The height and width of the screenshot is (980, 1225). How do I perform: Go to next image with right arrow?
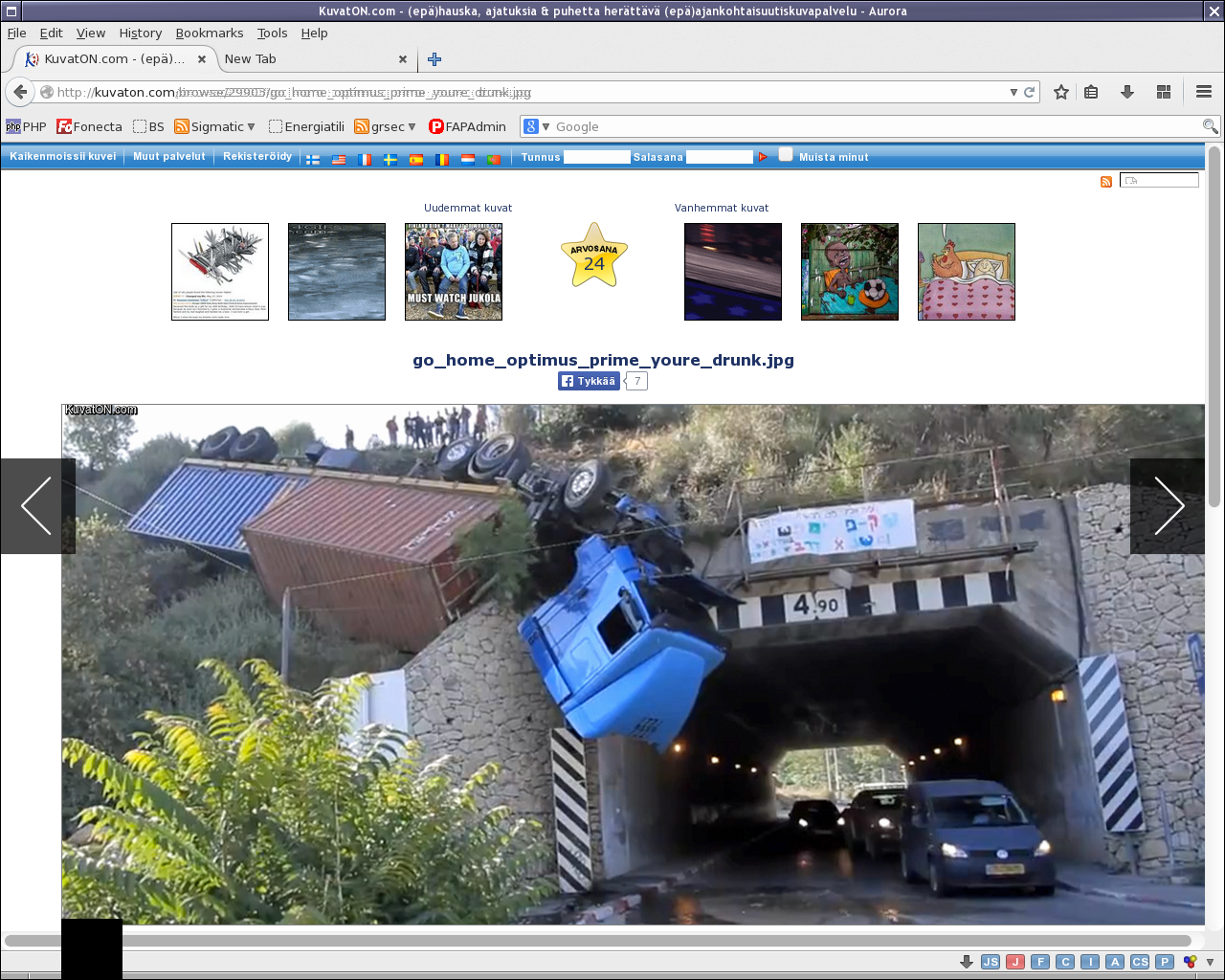(1168, 505)
